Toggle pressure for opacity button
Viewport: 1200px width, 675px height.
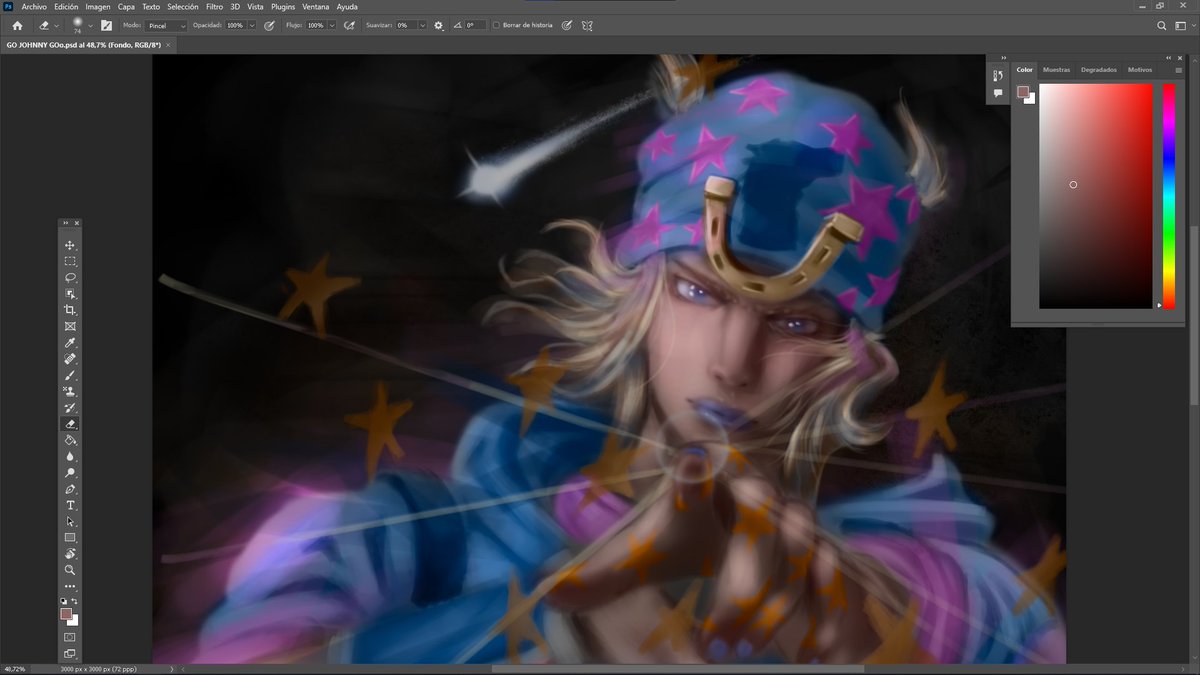tap(269, 25)
